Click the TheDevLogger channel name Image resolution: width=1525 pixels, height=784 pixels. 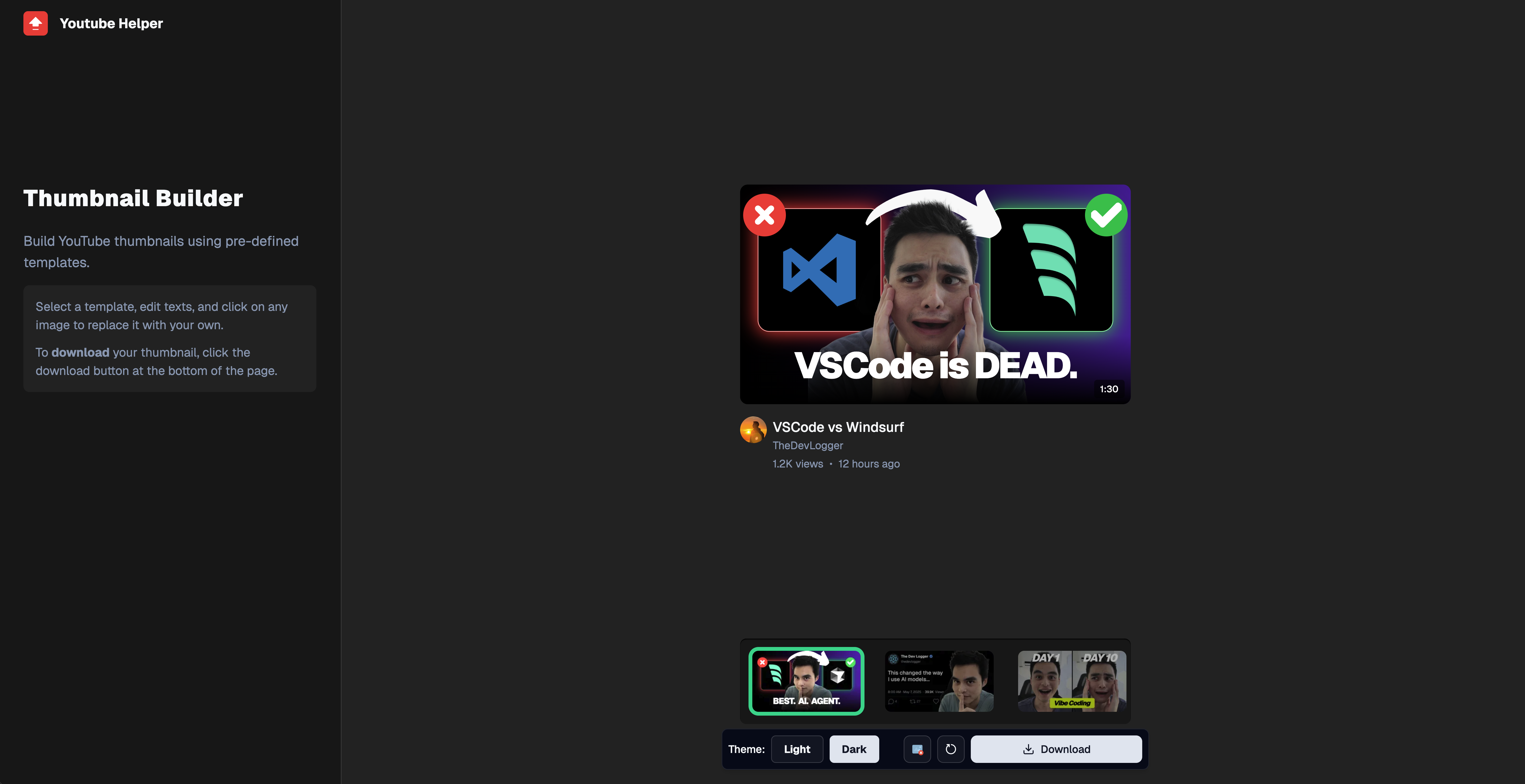coord(808,446)
